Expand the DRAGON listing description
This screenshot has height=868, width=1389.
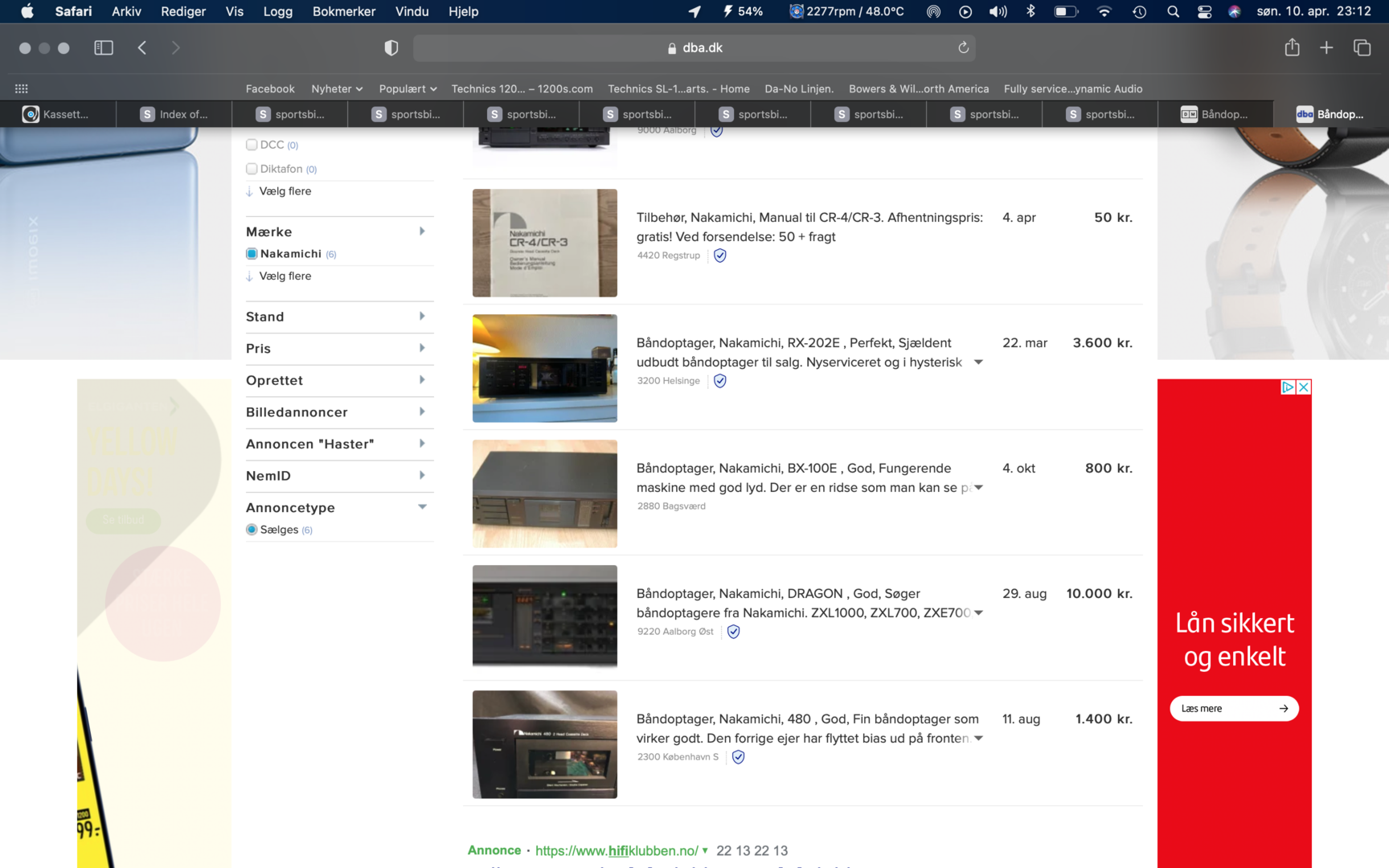point(978,613)
